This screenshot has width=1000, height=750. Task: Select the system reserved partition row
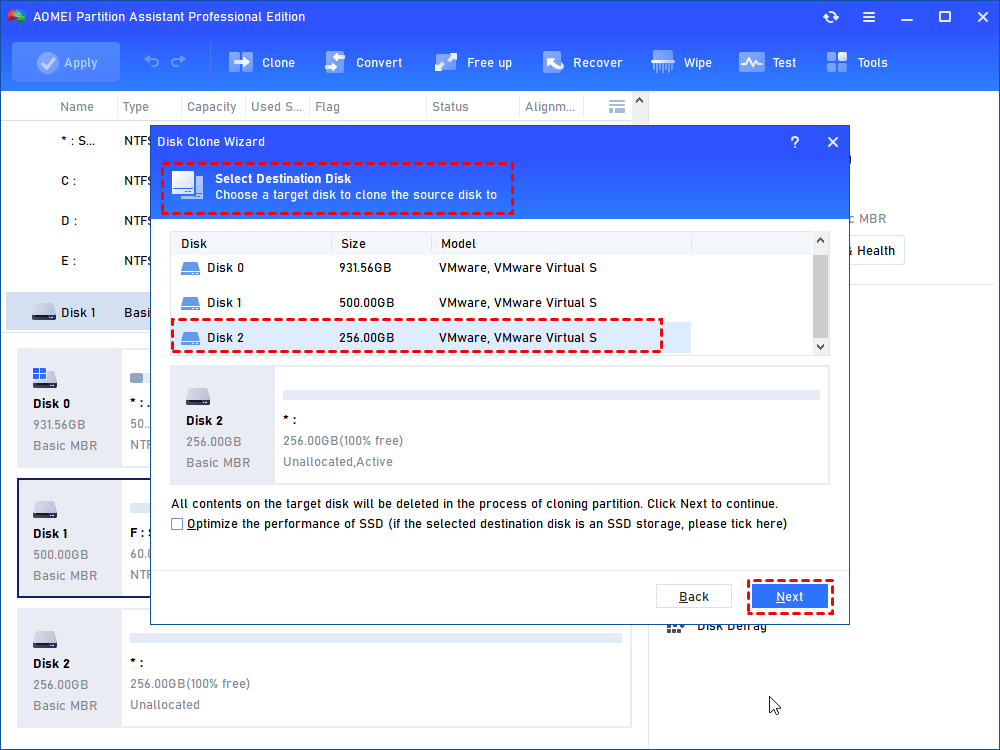click(x=78, y=141)
